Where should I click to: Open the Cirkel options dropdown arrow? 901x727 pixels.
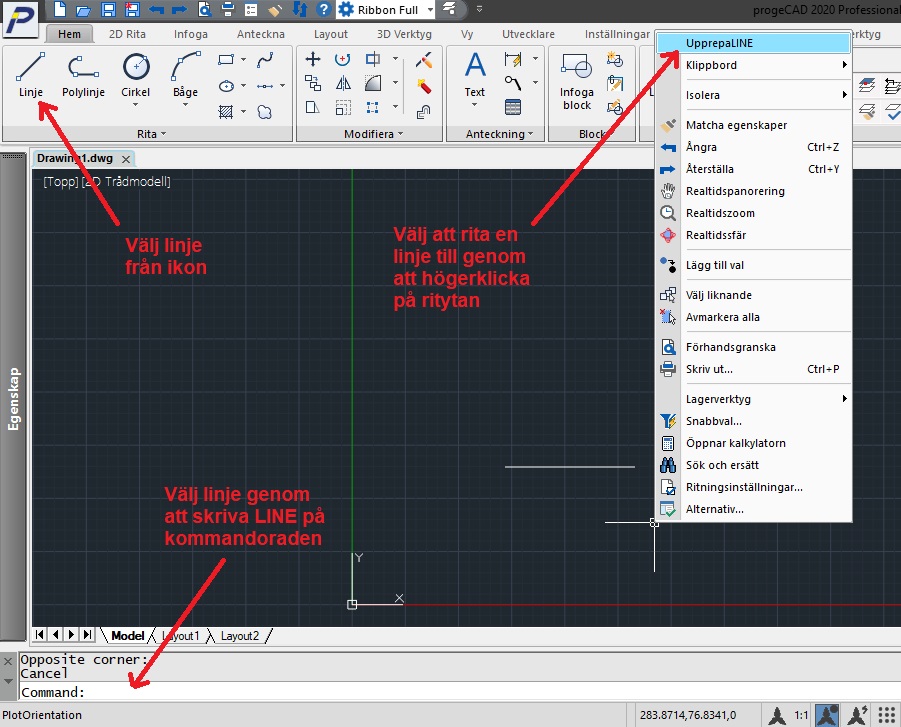[136, 105]
